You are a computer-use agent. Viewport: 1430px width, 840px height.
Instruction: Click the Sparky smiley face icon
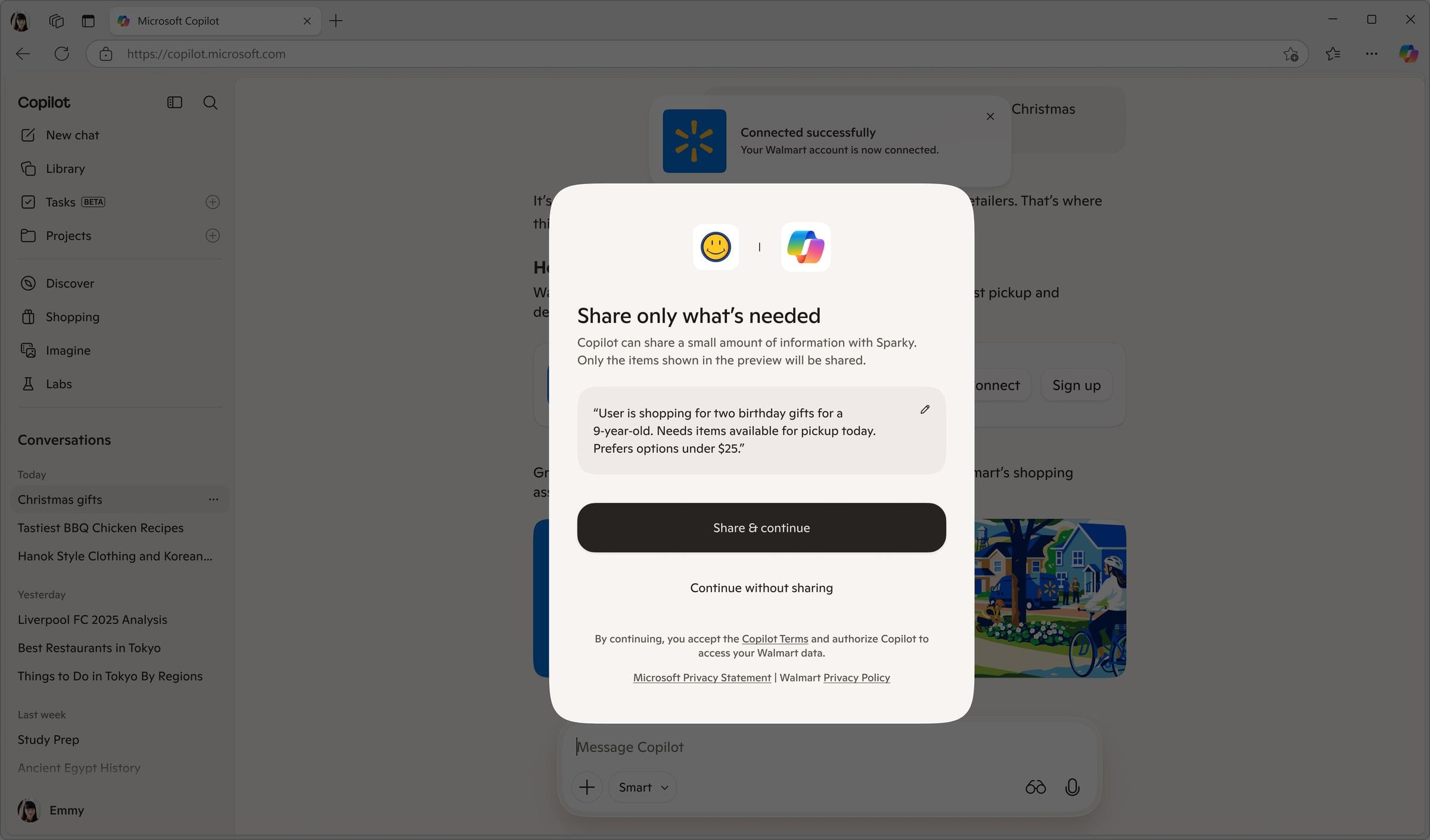[716, 247]
